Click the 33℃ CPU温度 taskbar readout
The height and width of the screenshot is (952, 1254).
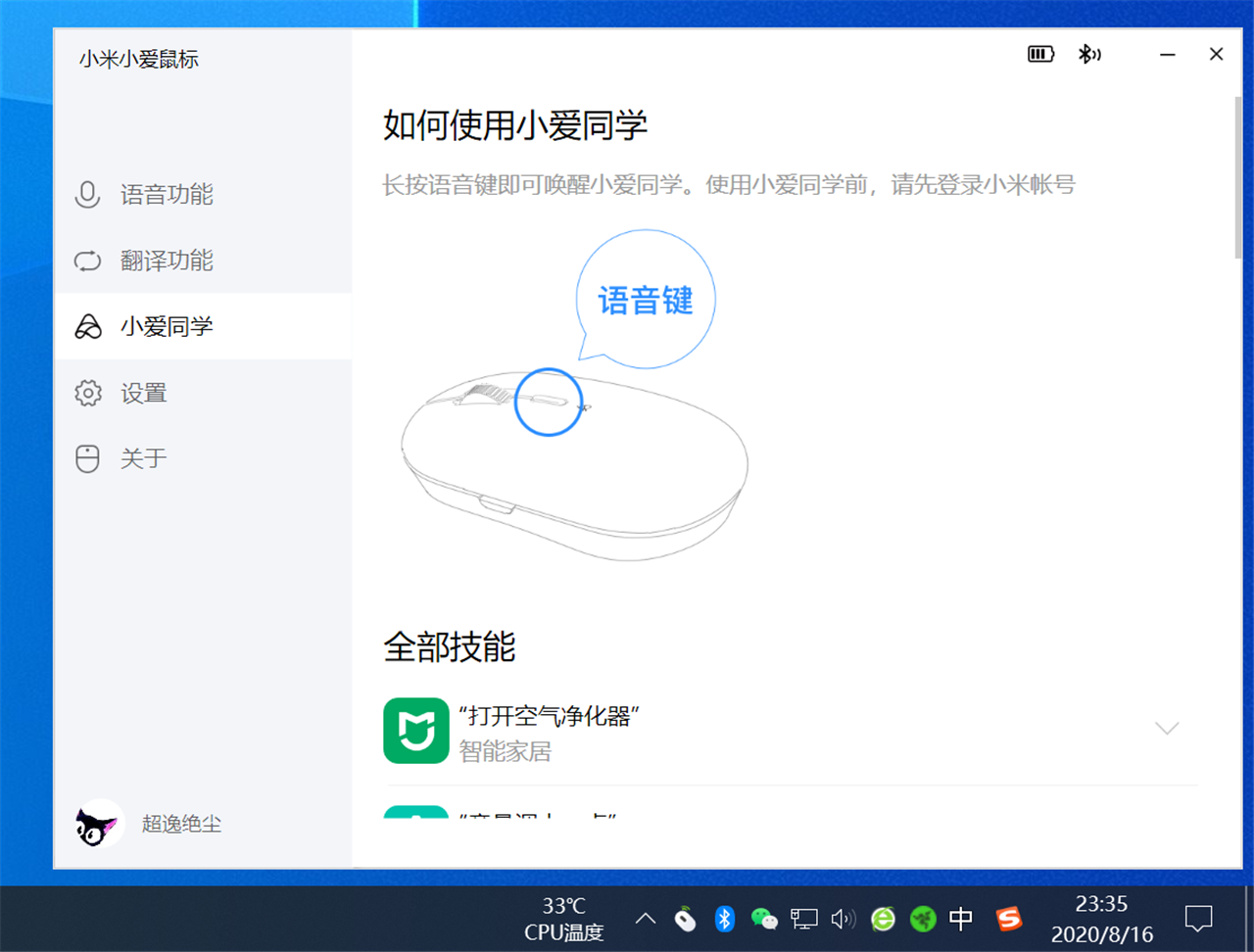[x=564, y=919]
